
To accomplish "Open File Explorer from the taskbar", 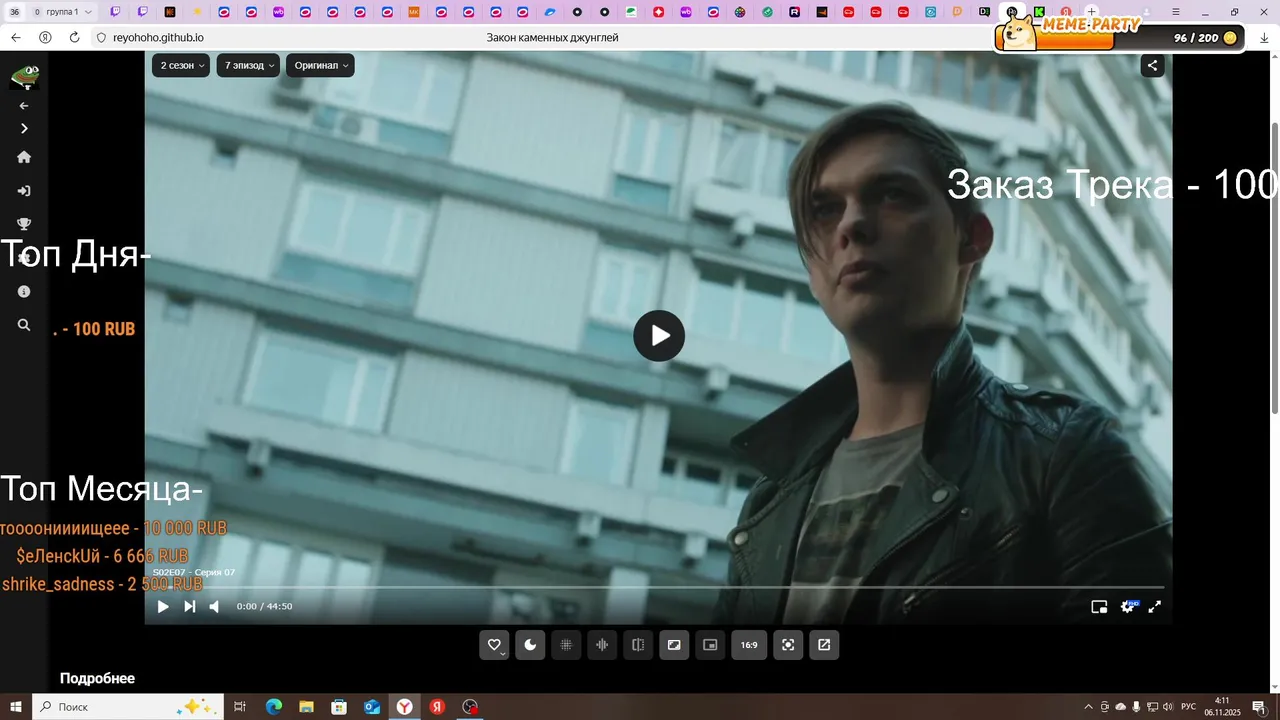I will tap(307, 707).
